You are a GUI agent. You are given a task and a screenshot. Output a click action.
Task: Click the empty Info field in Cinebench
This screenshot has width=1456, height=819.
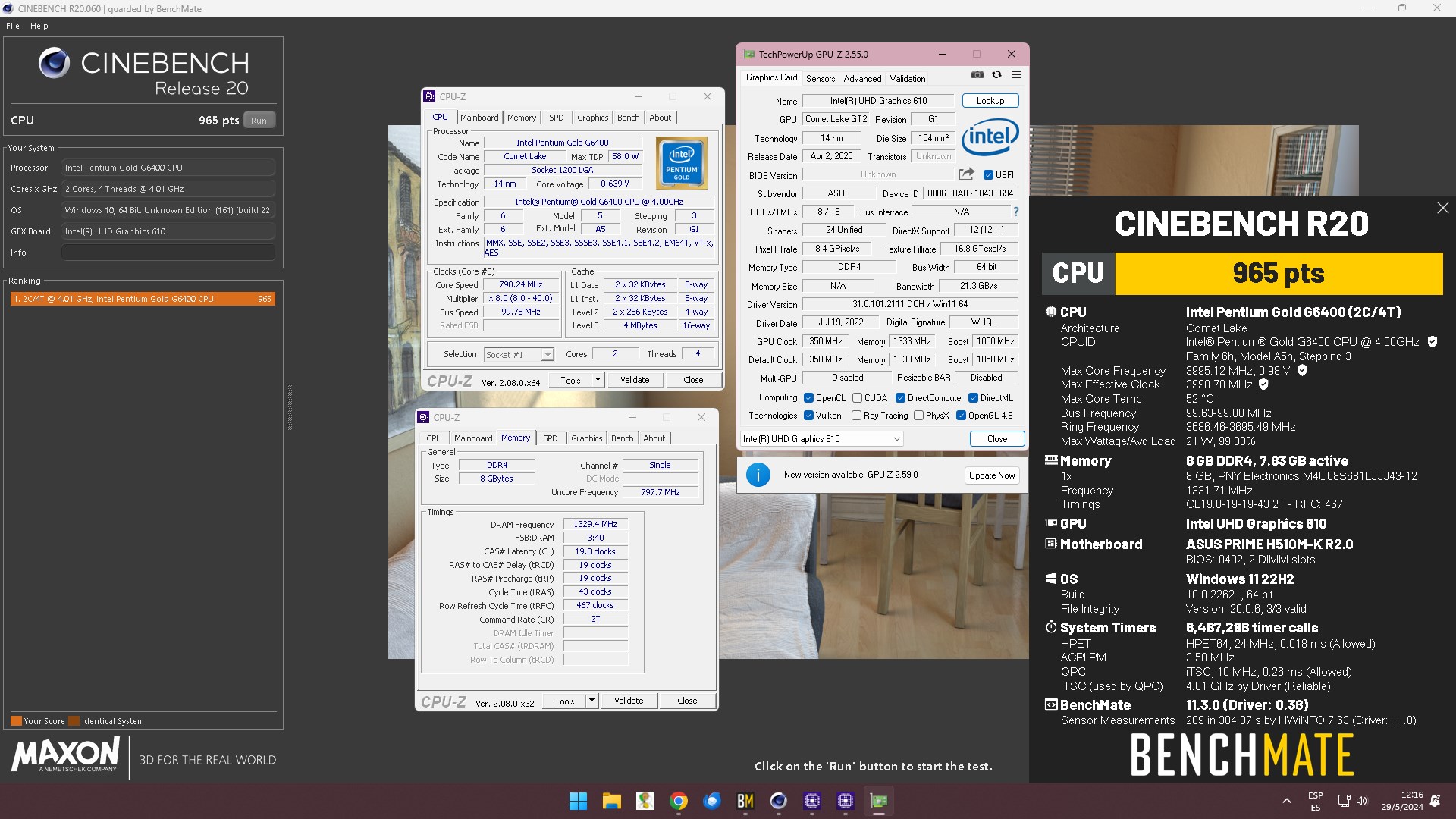tap(168, 253)
